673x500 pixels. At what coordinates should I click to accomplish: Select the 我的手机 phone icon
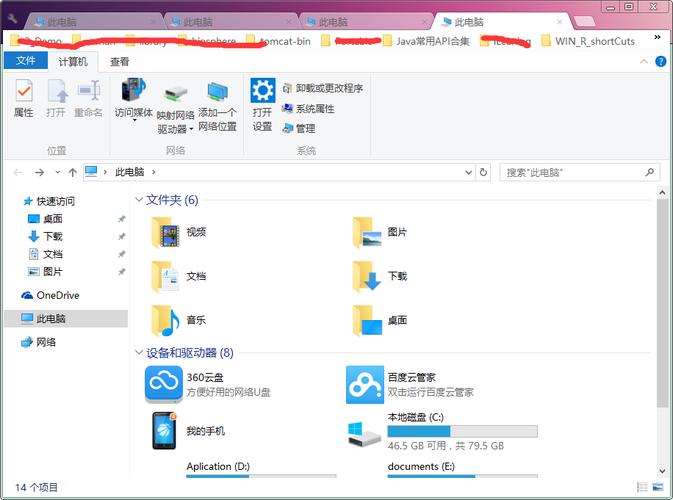[164, 430]
